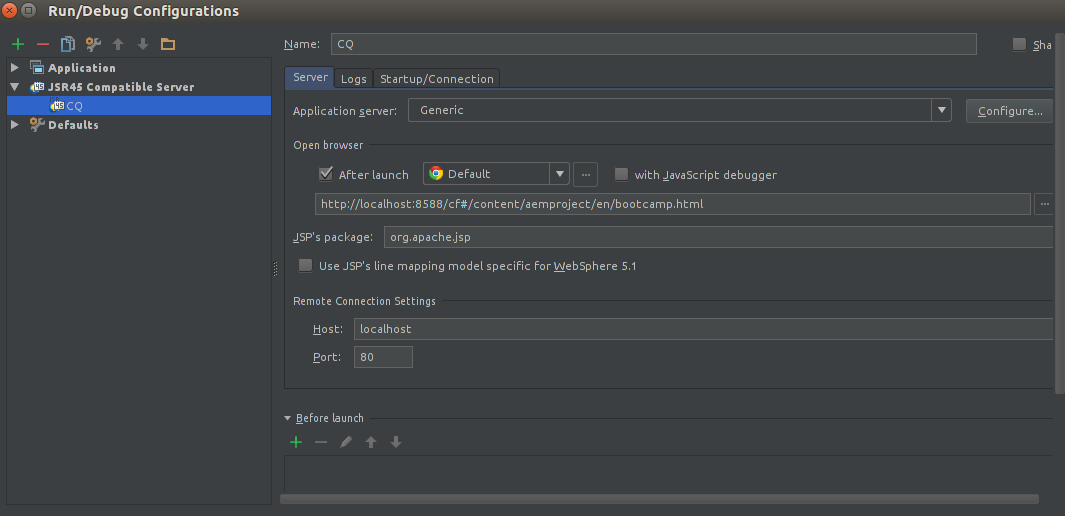Click the Port input field
The image size is (1065, 516).
tap(383, 356)
